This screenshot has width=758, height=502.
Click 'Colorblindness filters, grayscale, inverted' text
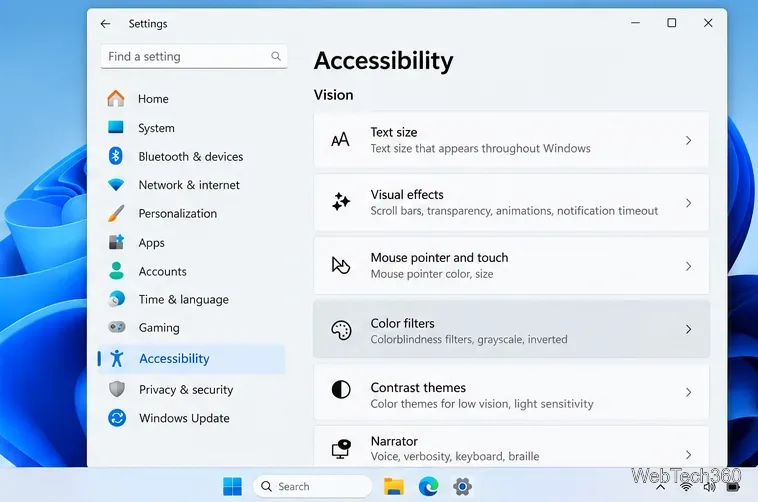coord(469,339)
